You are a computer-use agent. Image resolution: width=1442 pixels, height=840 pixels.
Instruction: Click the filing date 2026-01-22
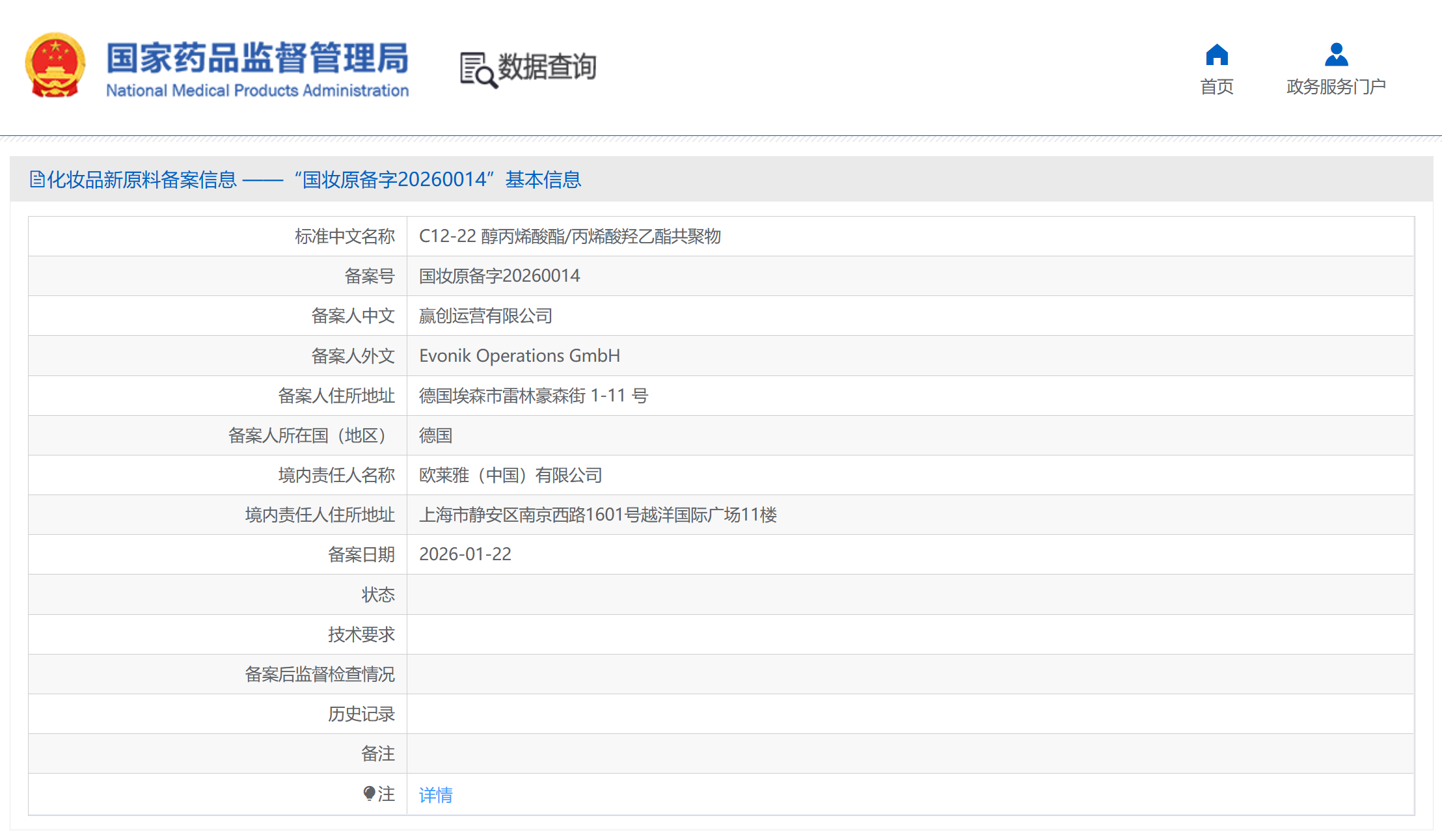click(465, 554)
